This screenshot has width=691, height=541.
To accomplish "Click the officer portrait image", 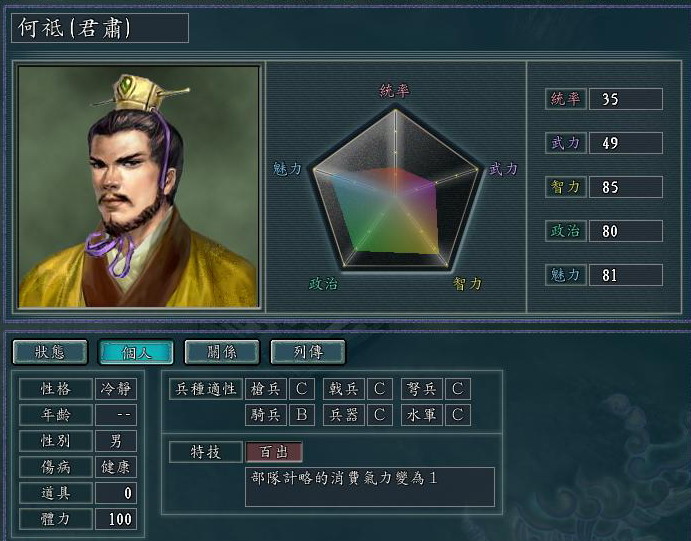I will tap(138, 187).
